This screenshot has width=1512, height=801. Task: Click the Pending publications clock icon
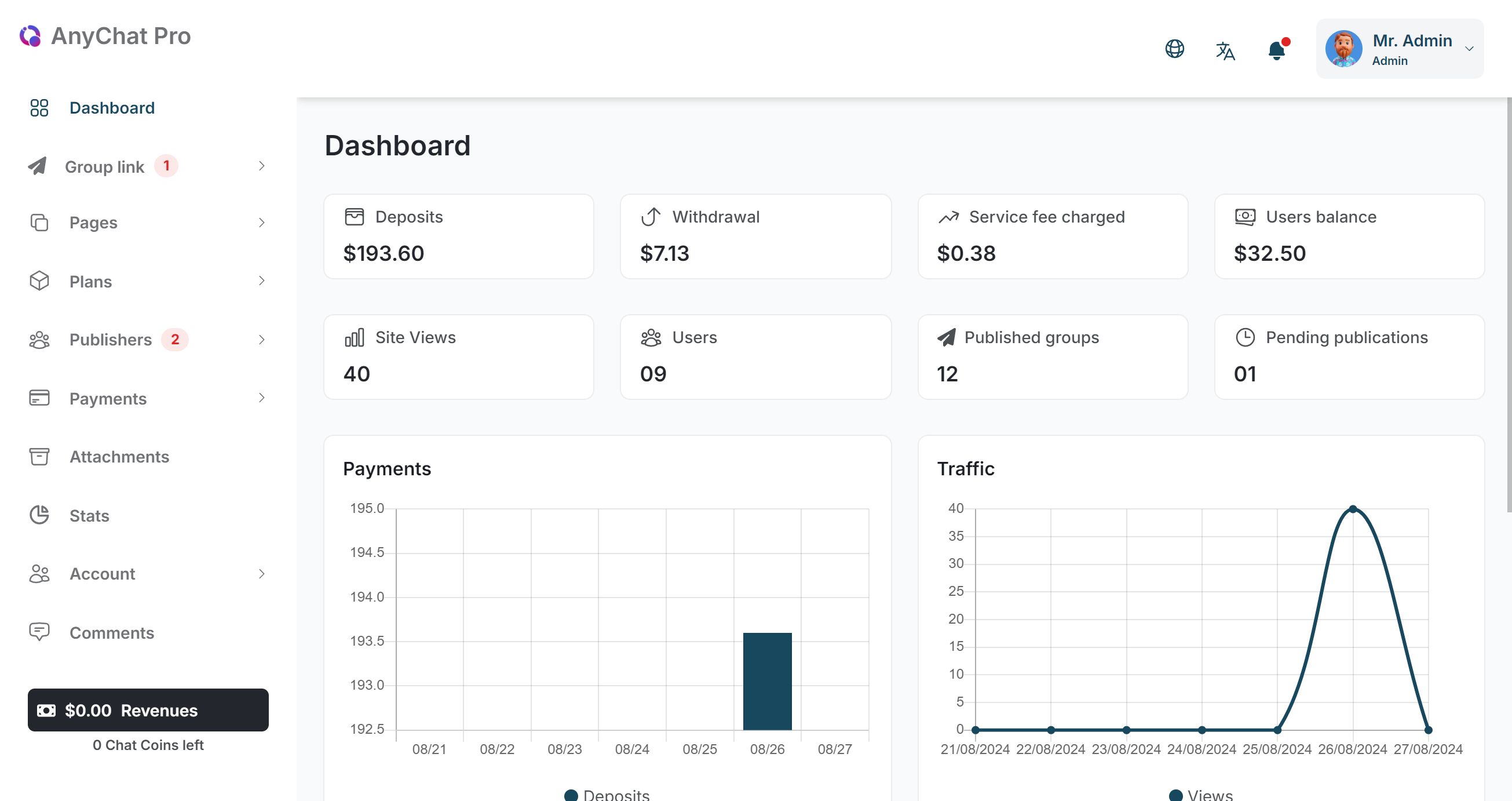1245,337
